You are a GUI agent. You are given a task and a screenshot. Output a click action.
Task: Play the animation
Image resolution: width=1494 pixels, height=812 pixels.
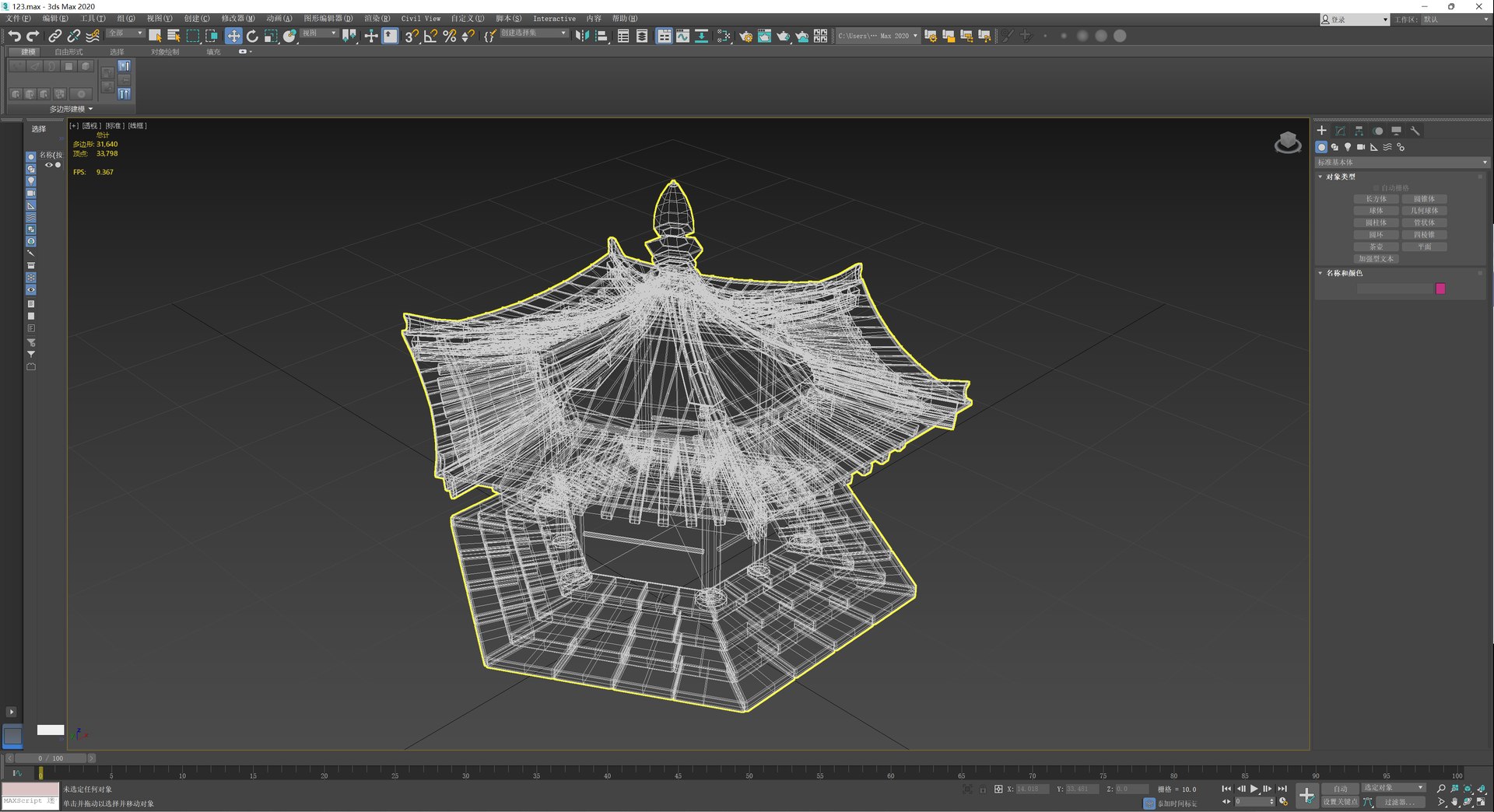tap(1254, 789)
